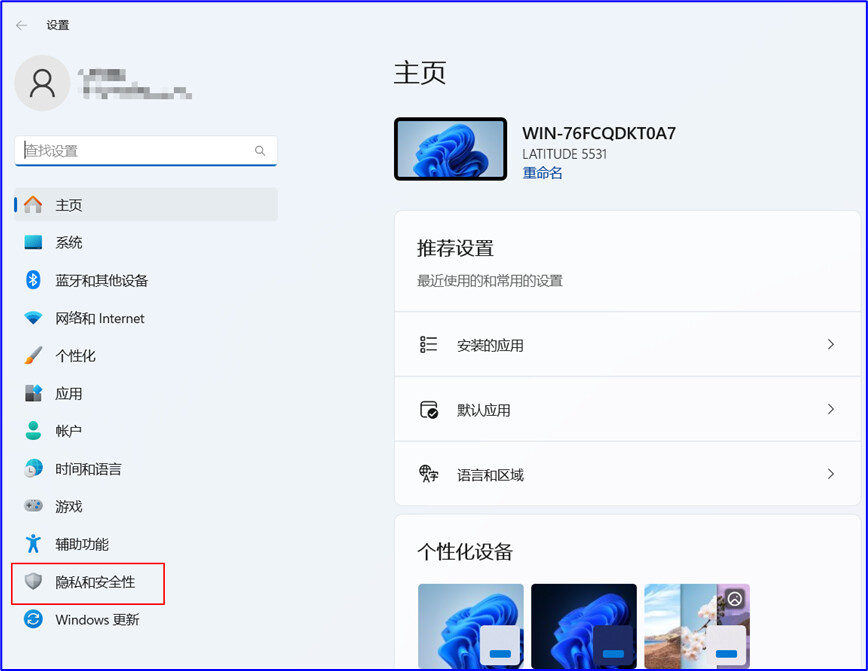Viewport: 868px width, 671px height.
Task: Open Windows 更新 settings page
Action: [146, 619]
